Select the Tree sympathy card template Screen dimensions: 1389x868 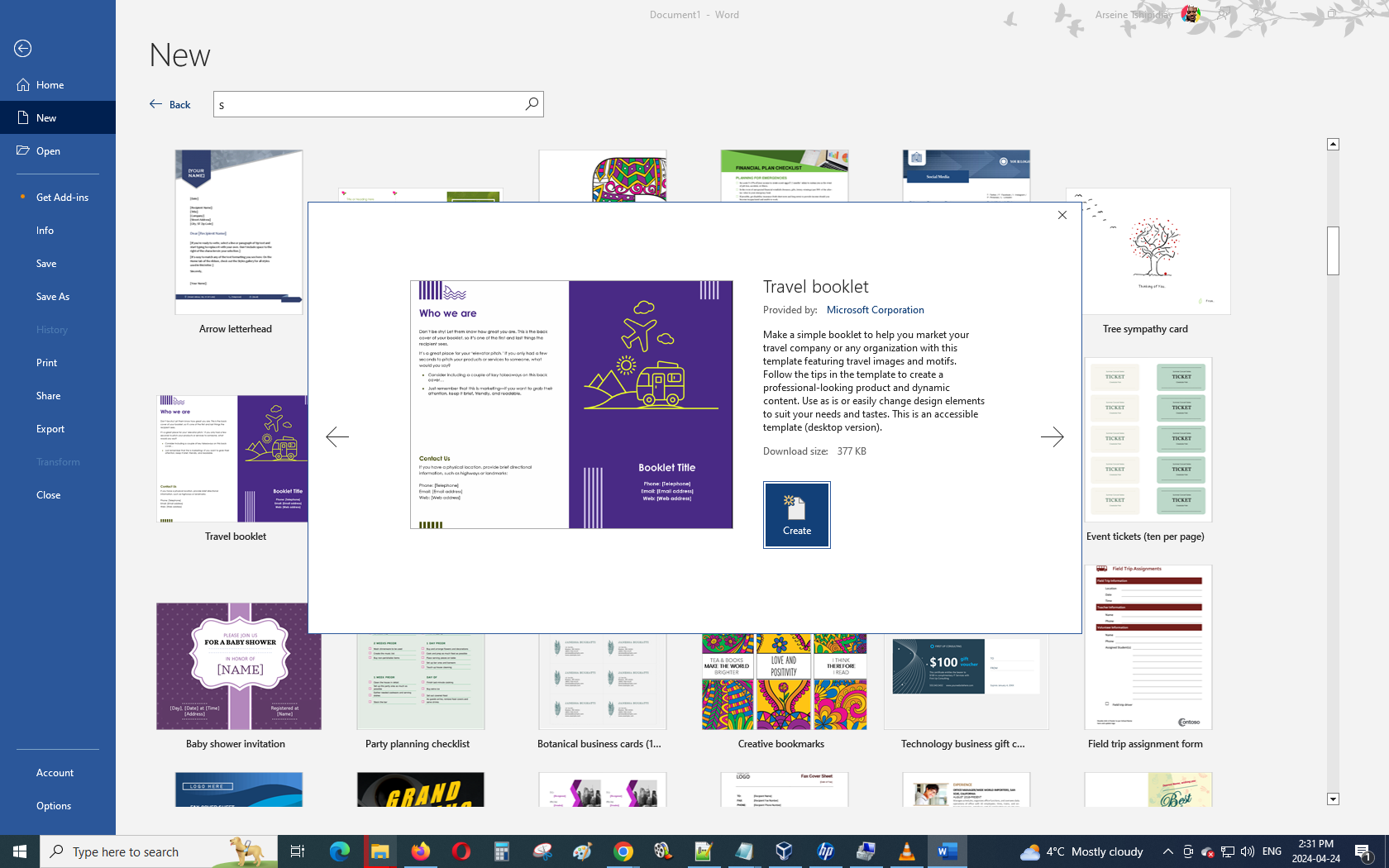[1148, 252]
